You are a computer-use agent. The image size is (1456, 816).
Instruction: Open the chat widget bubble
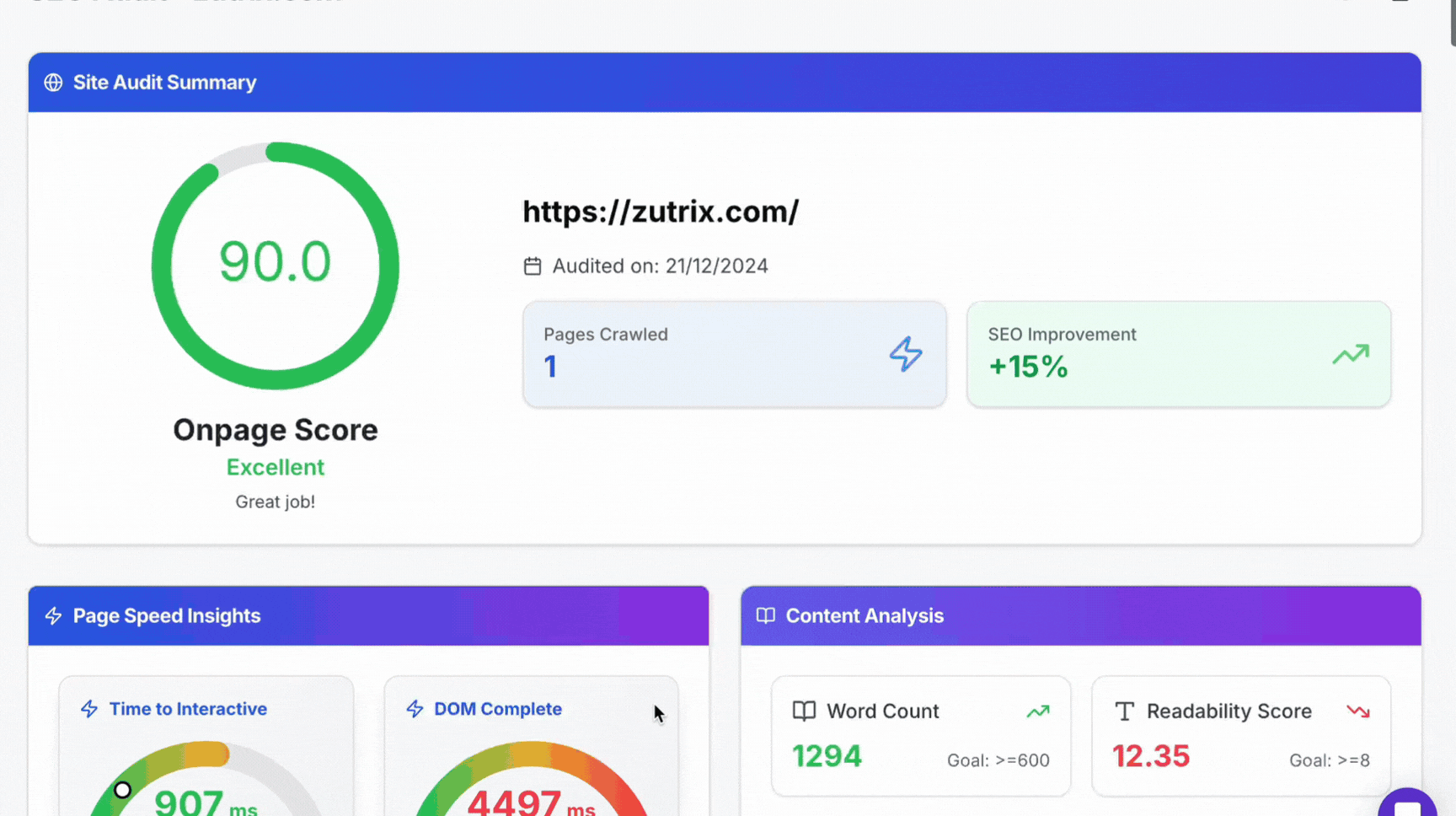[1407, 805]
